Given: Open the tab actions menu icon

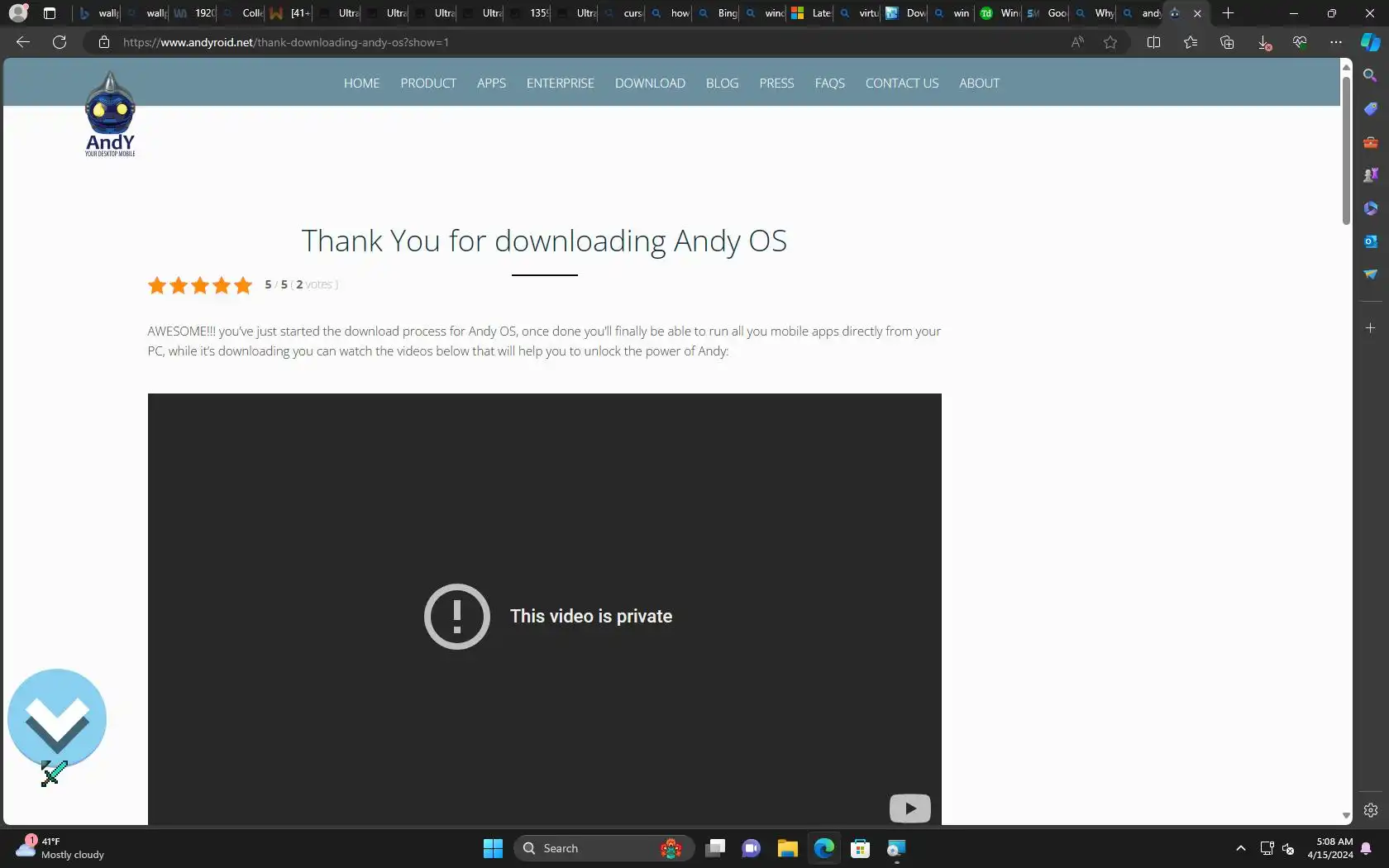Looking at the screenshot, I should click(50, 13).
